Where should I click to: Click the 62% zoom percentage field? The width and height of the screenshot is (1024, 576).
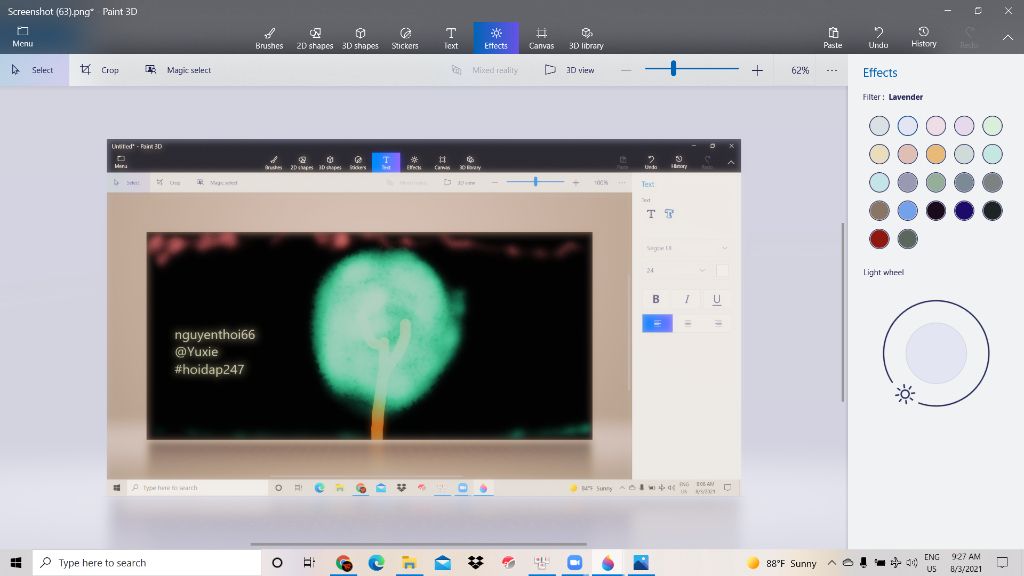tap(800, 70)
